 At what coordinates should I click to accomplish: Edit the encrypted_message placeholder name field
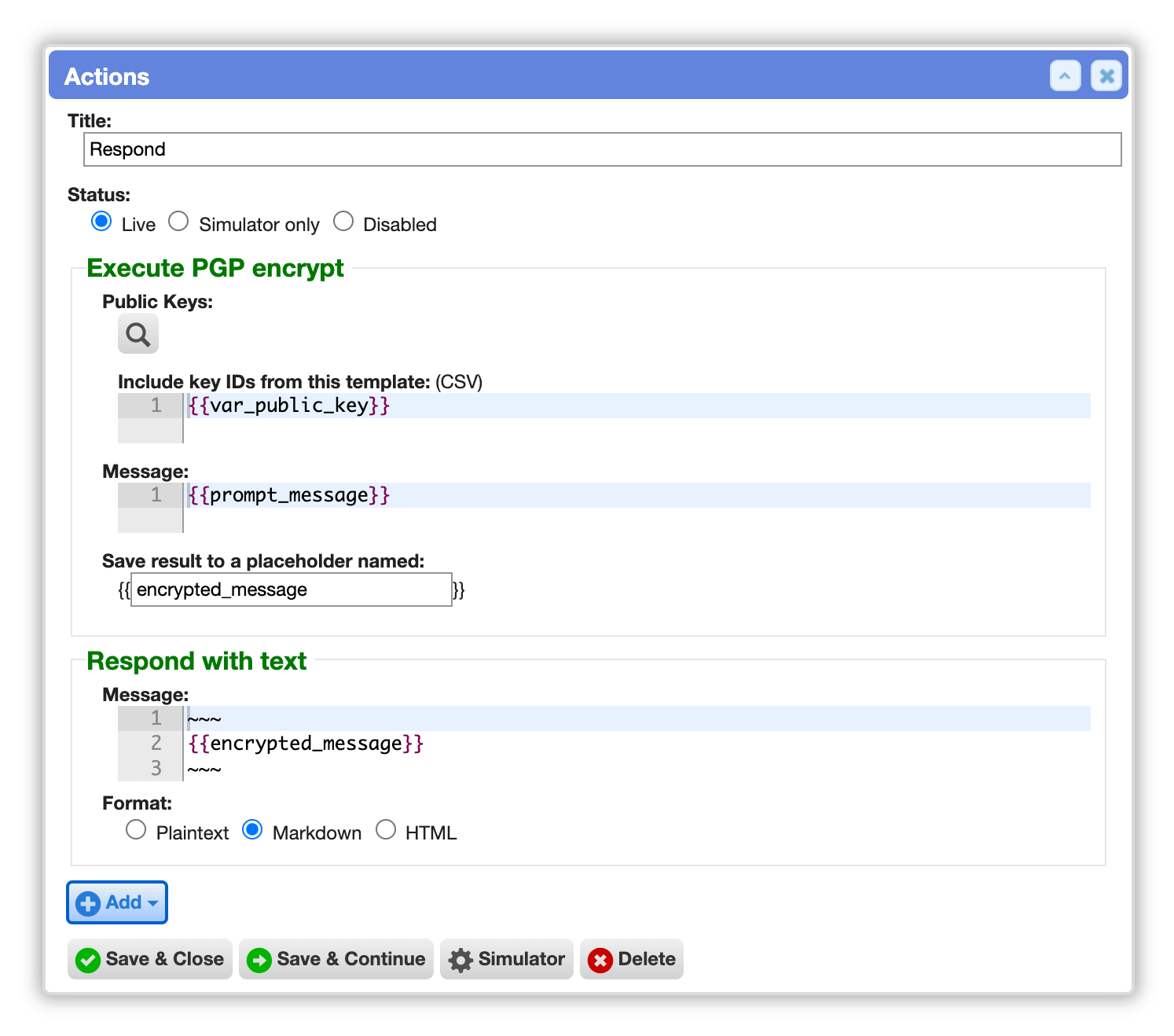coord(291,590)
